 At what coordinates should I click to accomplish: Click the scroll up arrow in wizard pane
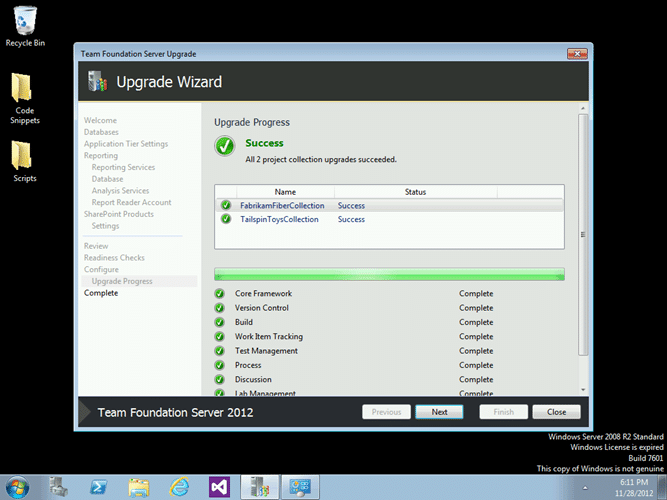click(583, 108)
